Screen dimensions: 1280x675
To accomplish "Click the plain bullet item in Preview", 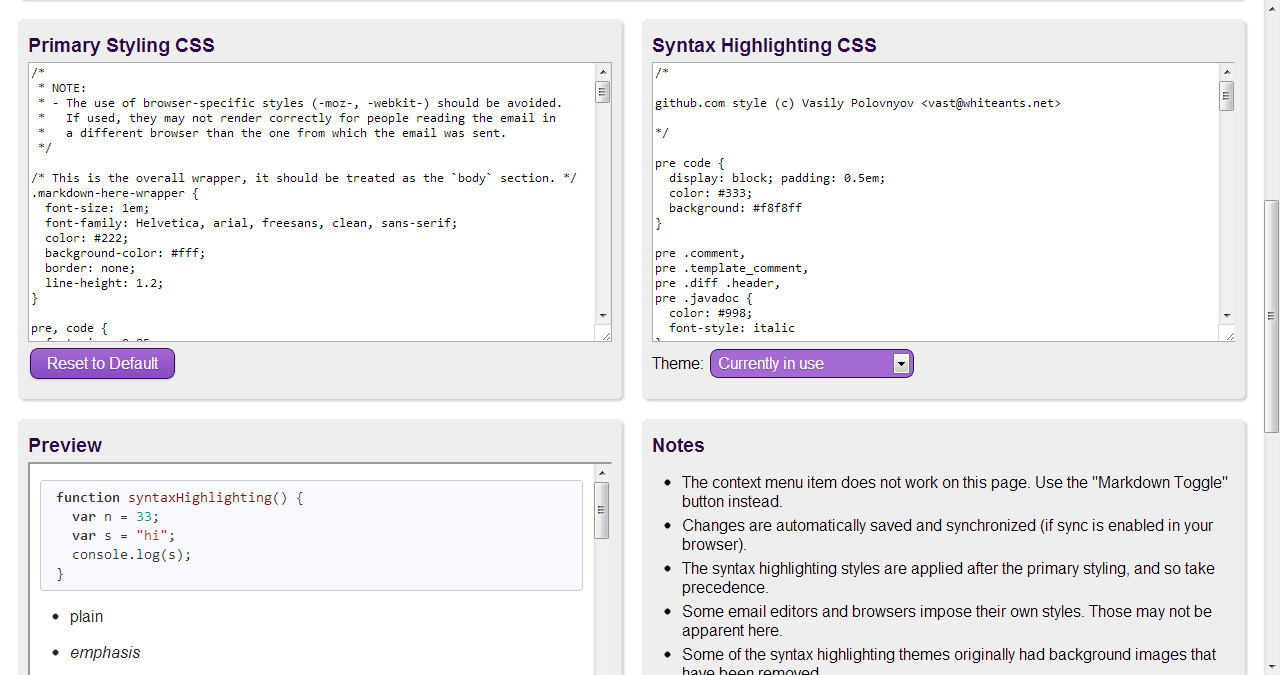I will point(86,617).
